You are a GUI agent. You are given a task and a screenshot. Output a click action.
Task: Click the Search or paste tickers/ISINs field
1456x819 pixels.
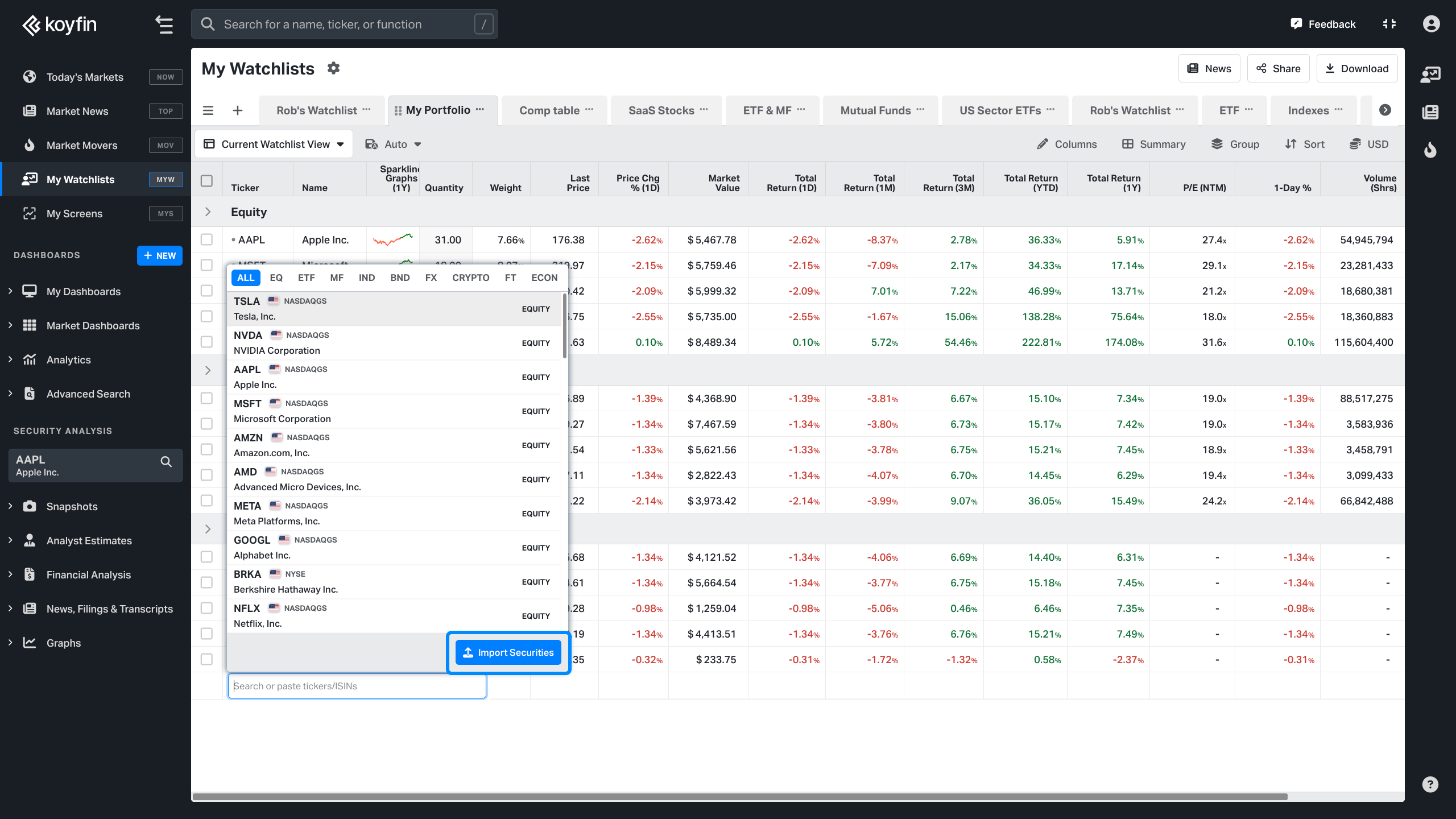tap(357, 686)
